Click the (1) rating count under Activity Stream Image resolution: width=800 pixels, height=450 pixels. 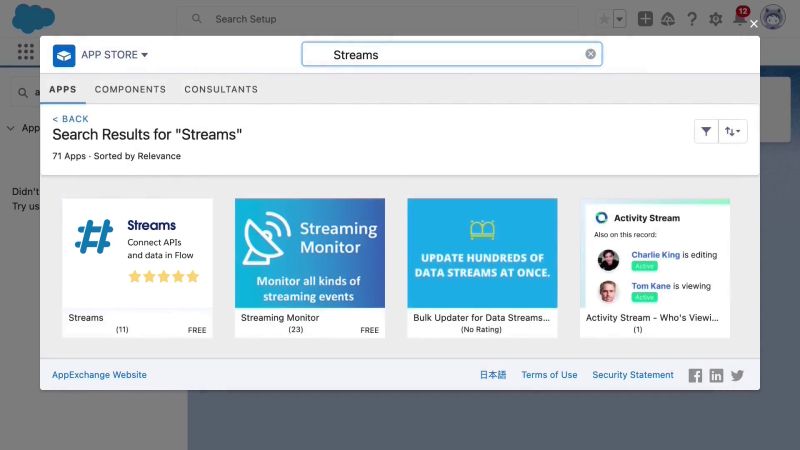(638, 330)
